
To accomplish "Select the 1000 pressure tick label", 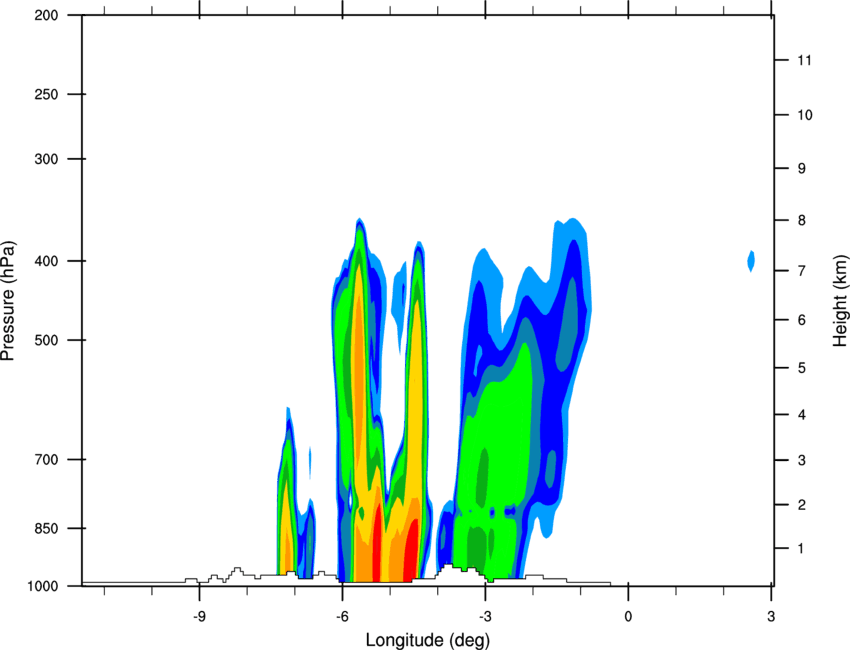I will coord(42,586).
